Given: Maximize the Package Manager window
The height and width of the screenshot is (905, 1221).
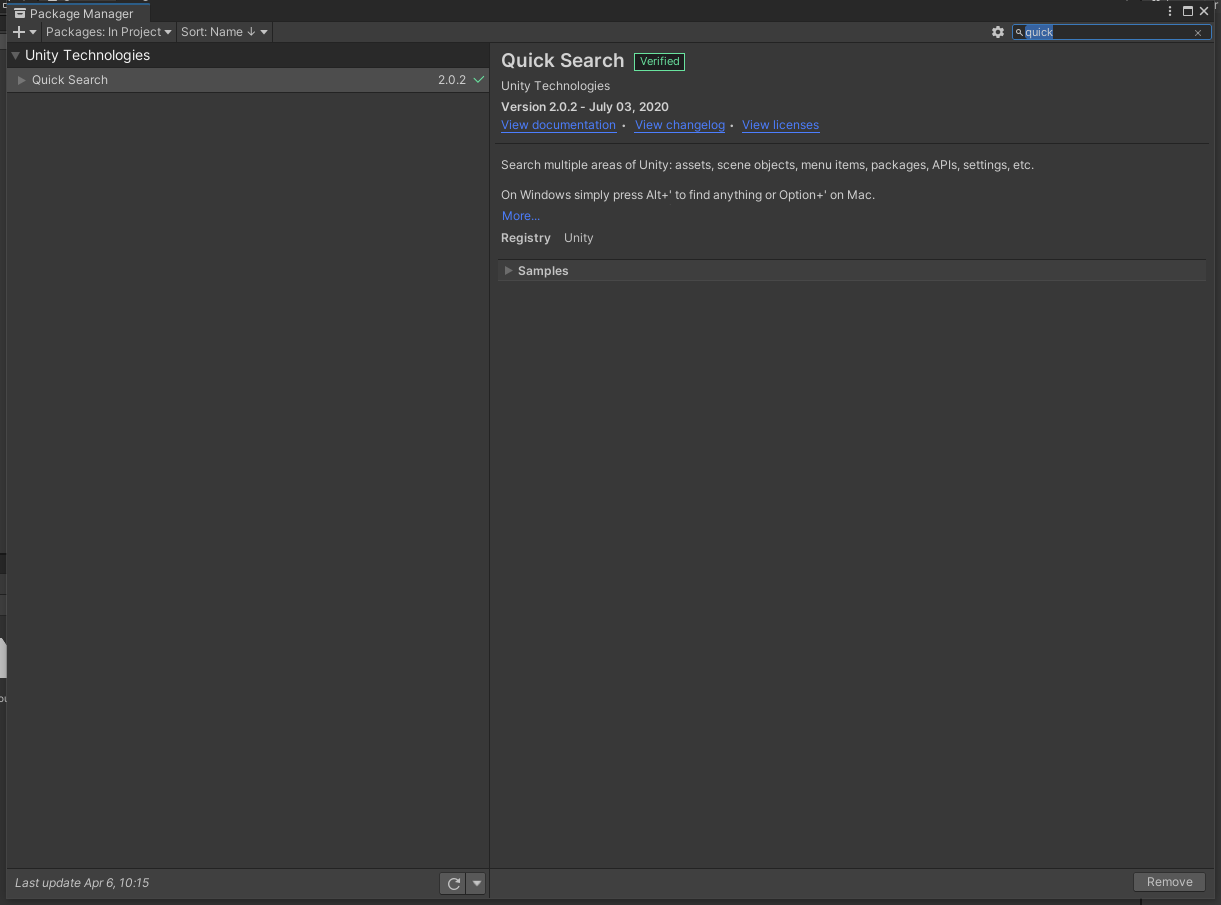Looking at the screenshot, I should coord(1188,12).
